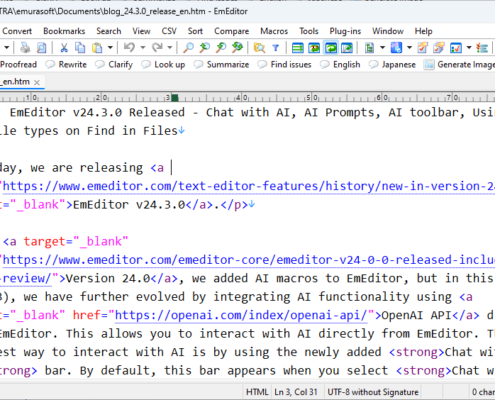Expand the configuration icon dropdown arrow
Viewport: 495px width, 400px height.
point(382,48)
